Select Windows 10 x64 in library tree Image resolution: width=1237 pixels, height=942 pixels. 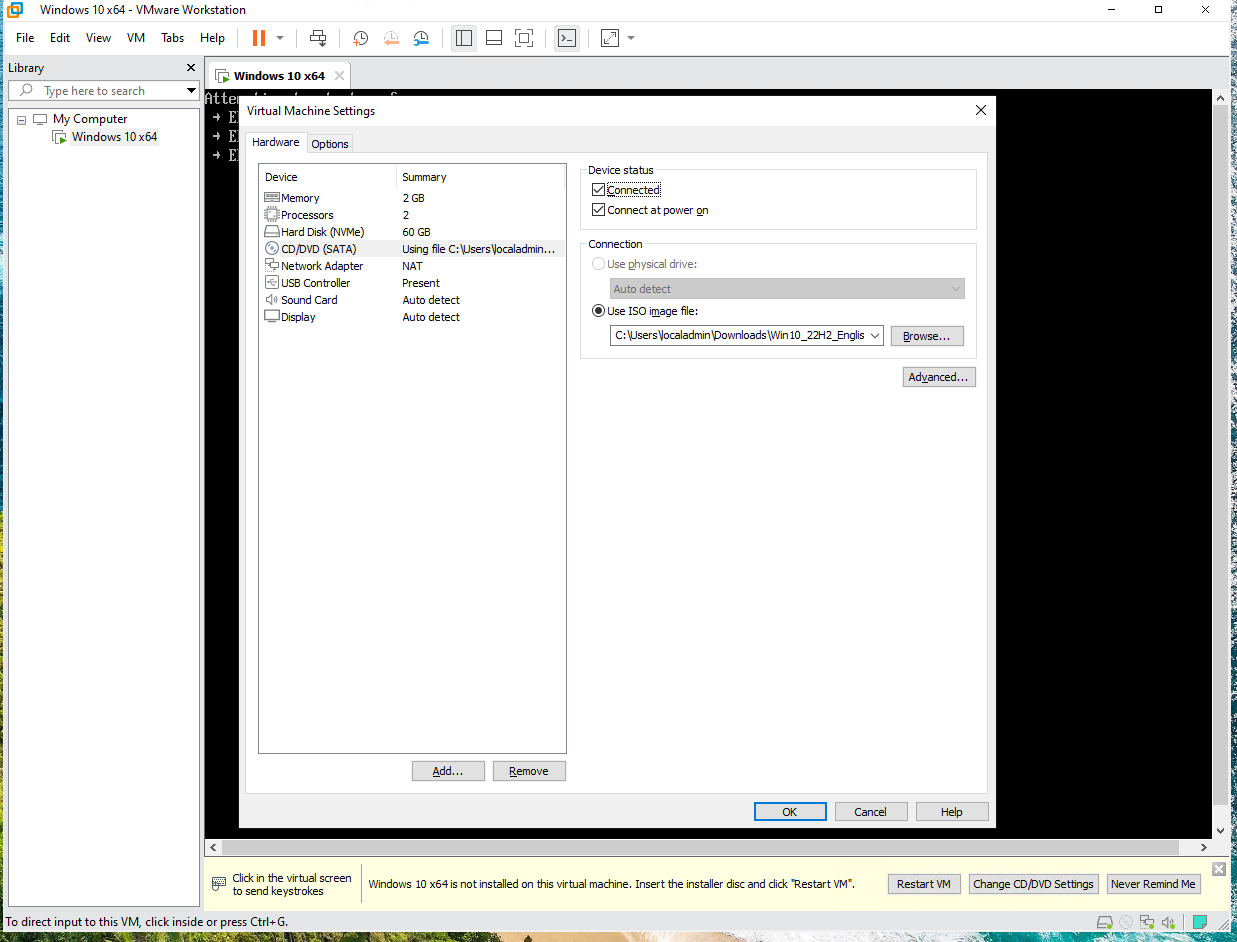pyautogui.click(x=114, y=137)
